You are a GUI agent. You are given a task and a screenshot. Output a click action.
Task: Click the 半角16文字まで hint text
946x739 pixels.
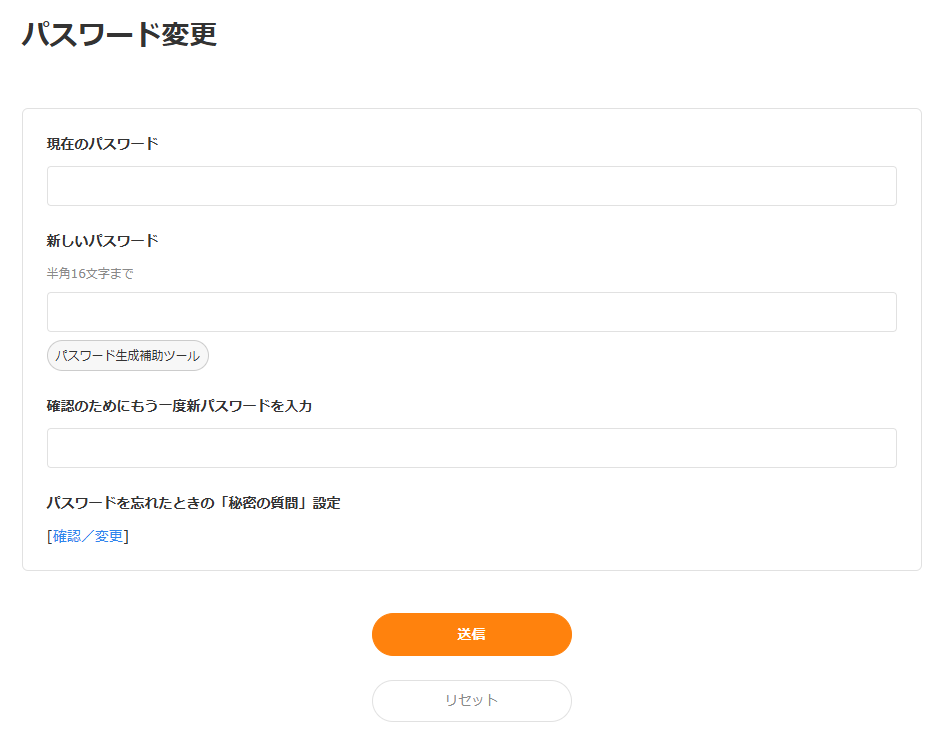point(90,274)
